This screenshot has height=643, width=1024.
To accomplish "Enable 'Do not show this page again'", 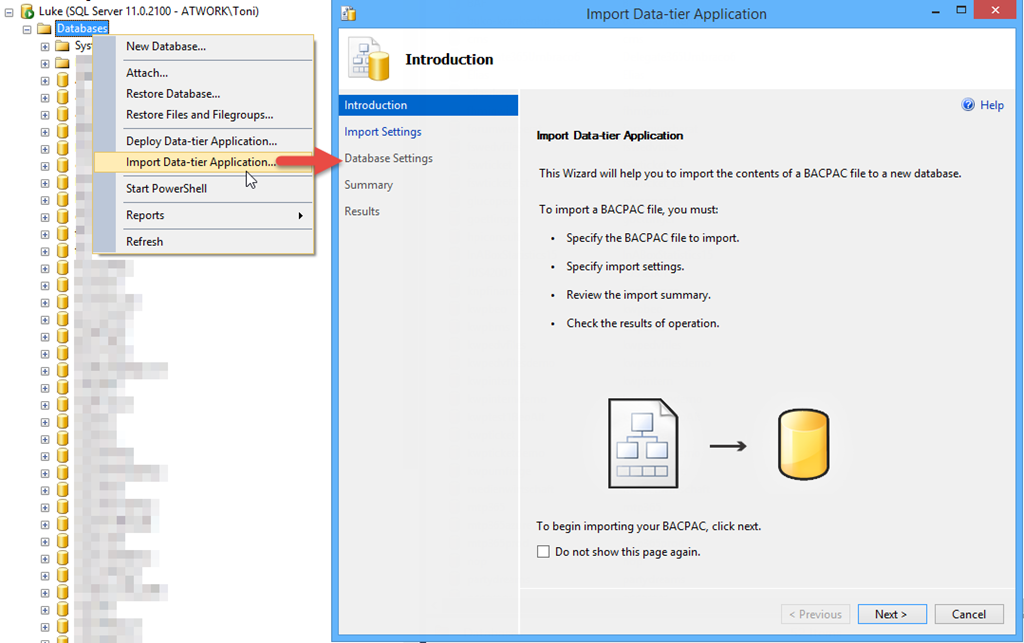I will 543,552.
